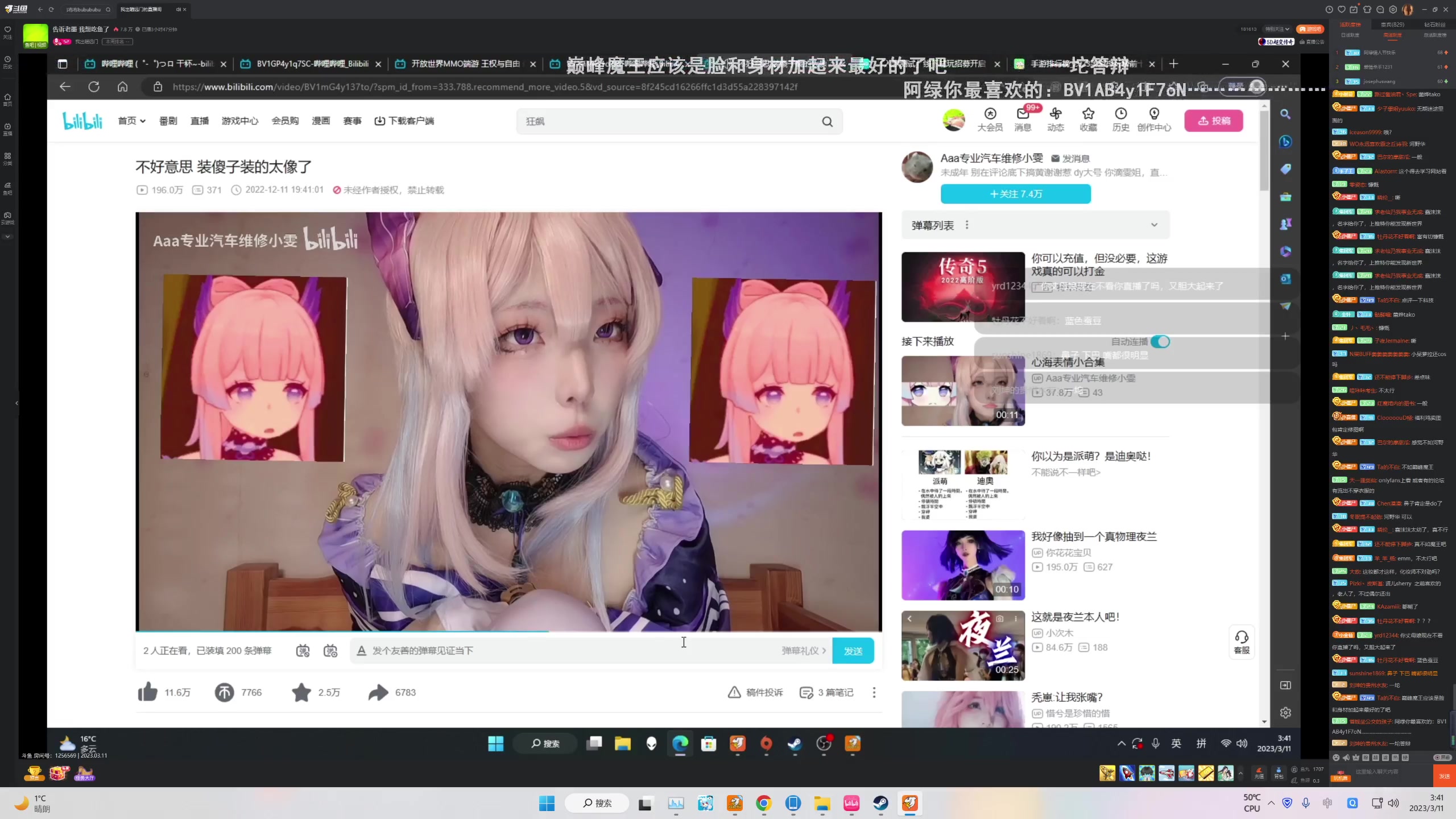Send the rocket gift in Douyu gift bar
The width and height of the screenshot is (1456, 819).
1127,773
